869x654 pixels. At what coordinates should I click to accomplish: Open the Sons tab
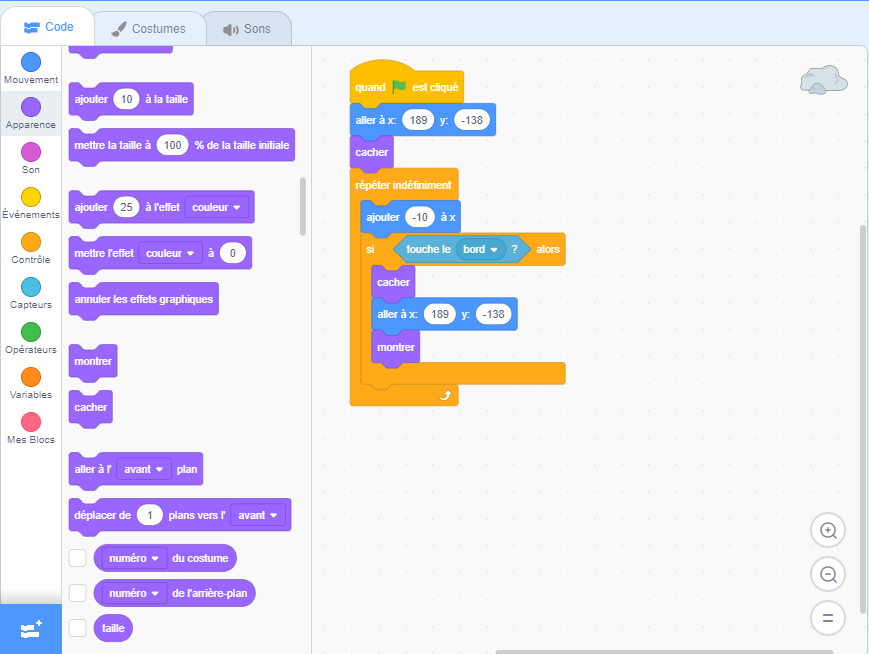[x=248, y=29]
